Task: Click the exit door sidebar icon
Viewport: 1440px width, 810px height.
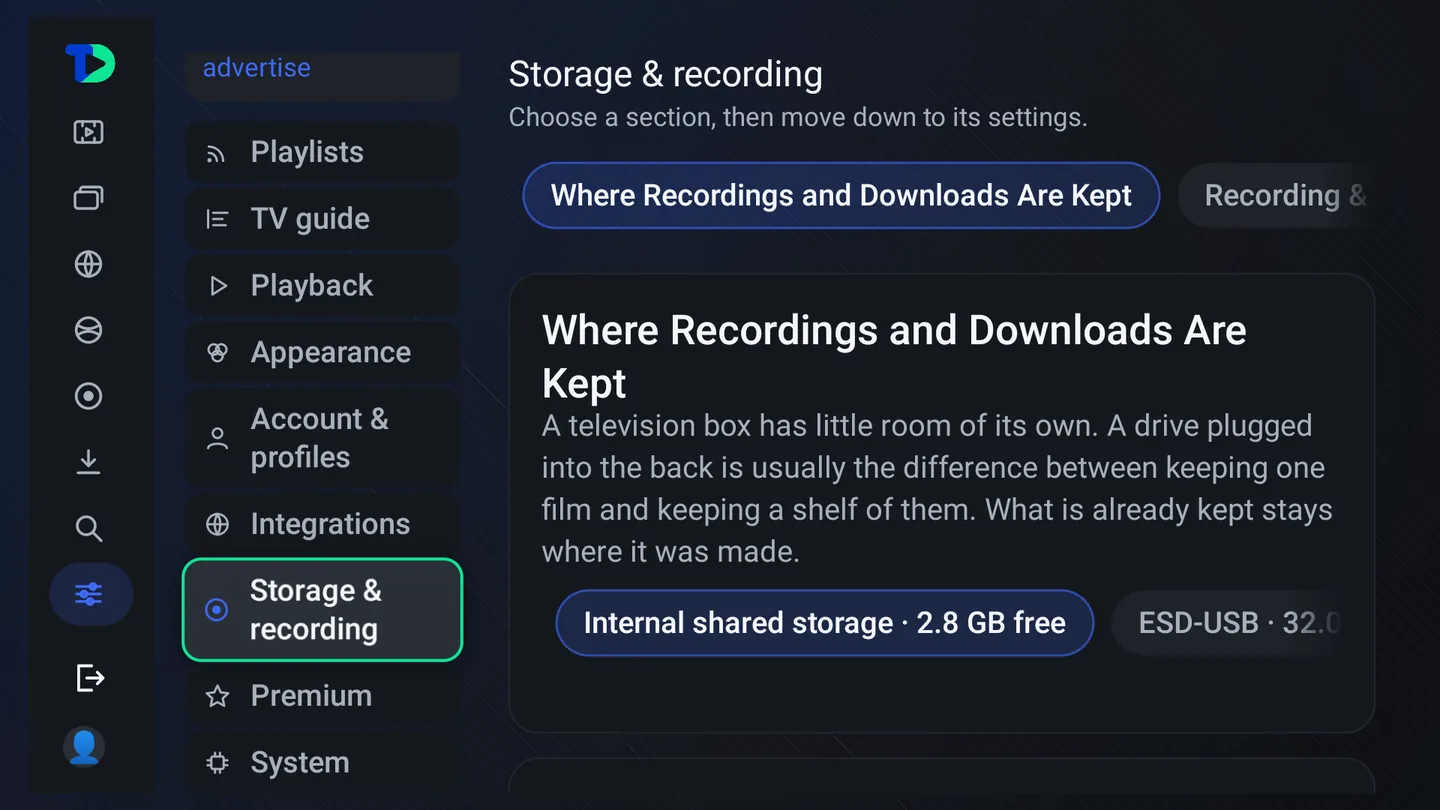Action: coord(89,678)
